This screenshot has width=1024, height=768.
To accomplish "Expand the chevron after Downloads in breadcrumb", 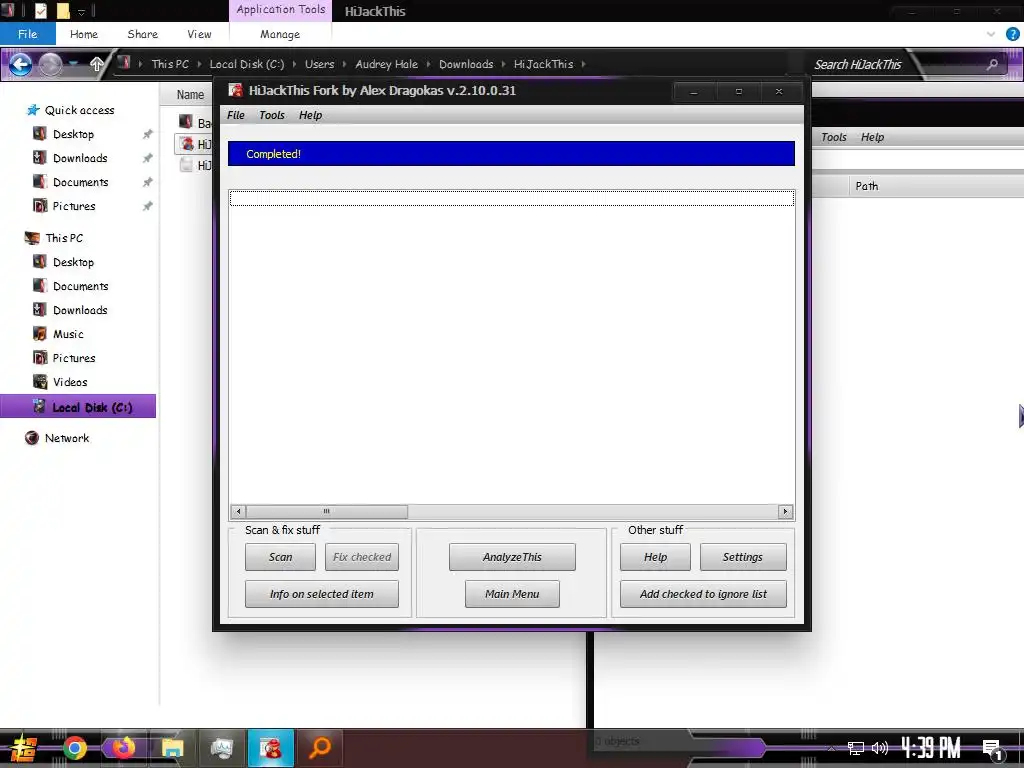I will (x=504, y=64).
